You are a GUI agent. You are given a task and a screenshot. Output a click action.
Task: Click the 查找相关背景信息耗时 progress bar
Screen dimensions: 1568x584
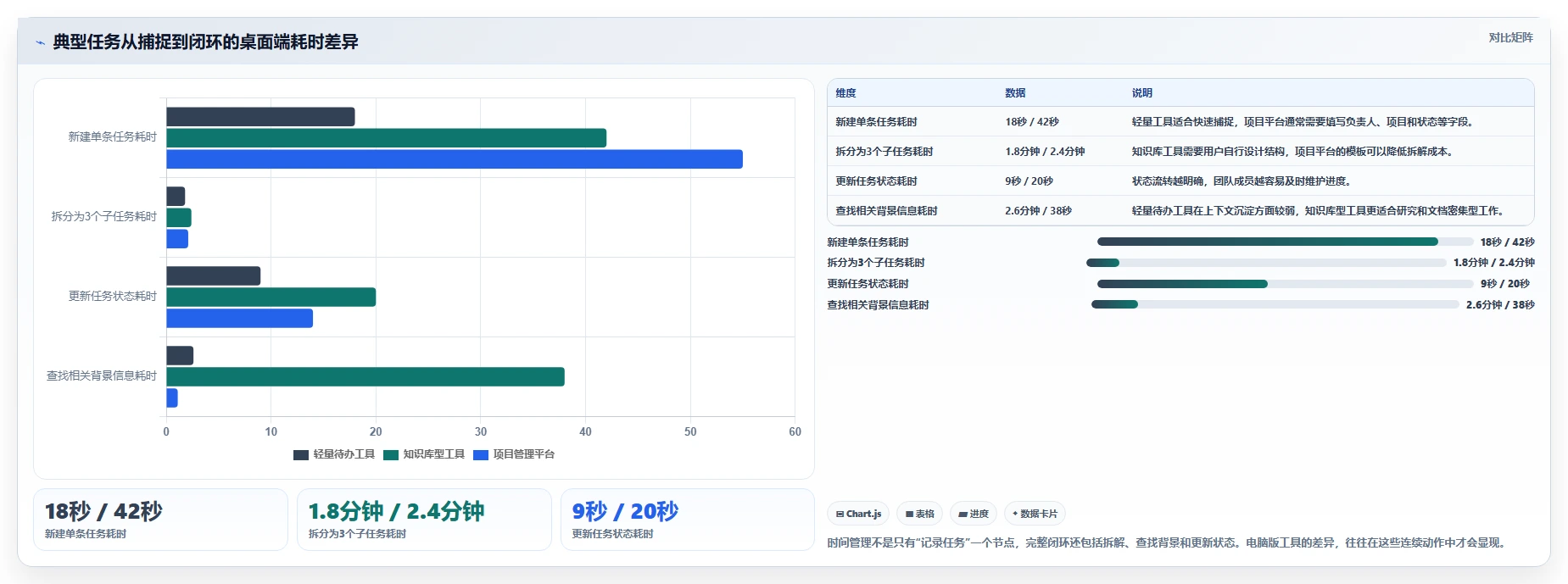(1275, 304)
